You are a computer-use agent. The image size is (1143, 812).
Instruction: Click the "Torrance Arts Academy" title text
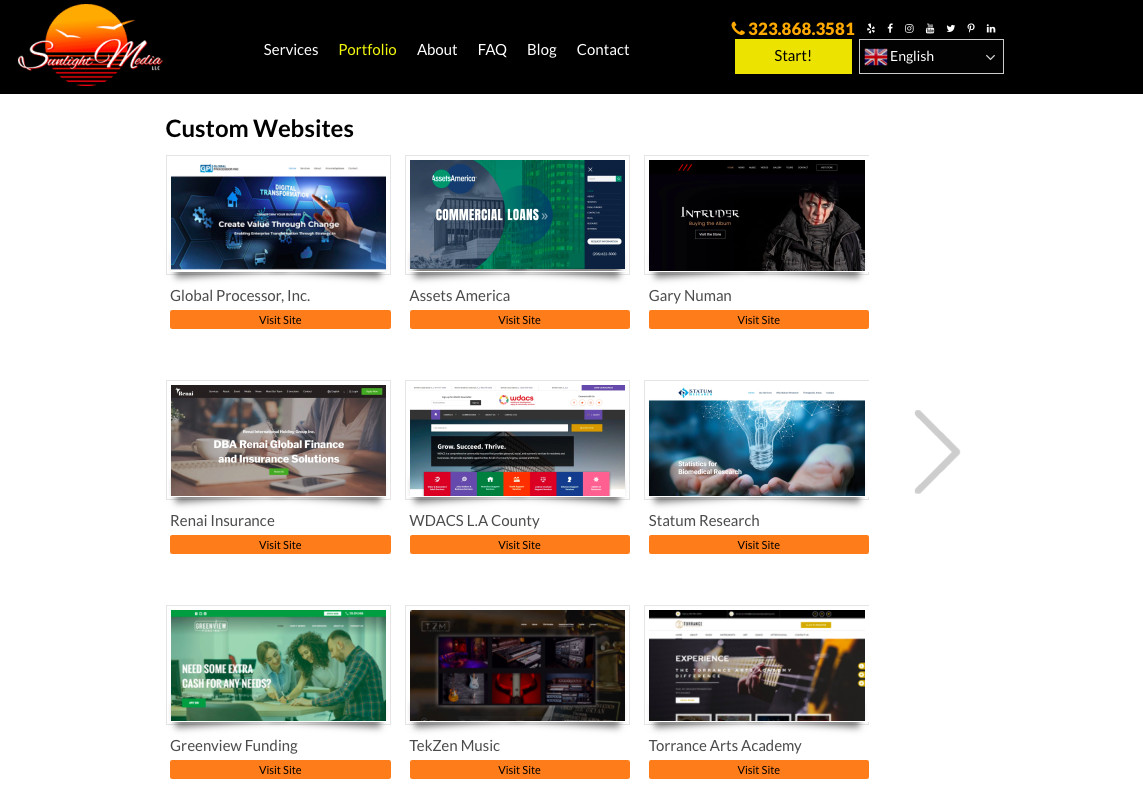click(x=725, y=746)
